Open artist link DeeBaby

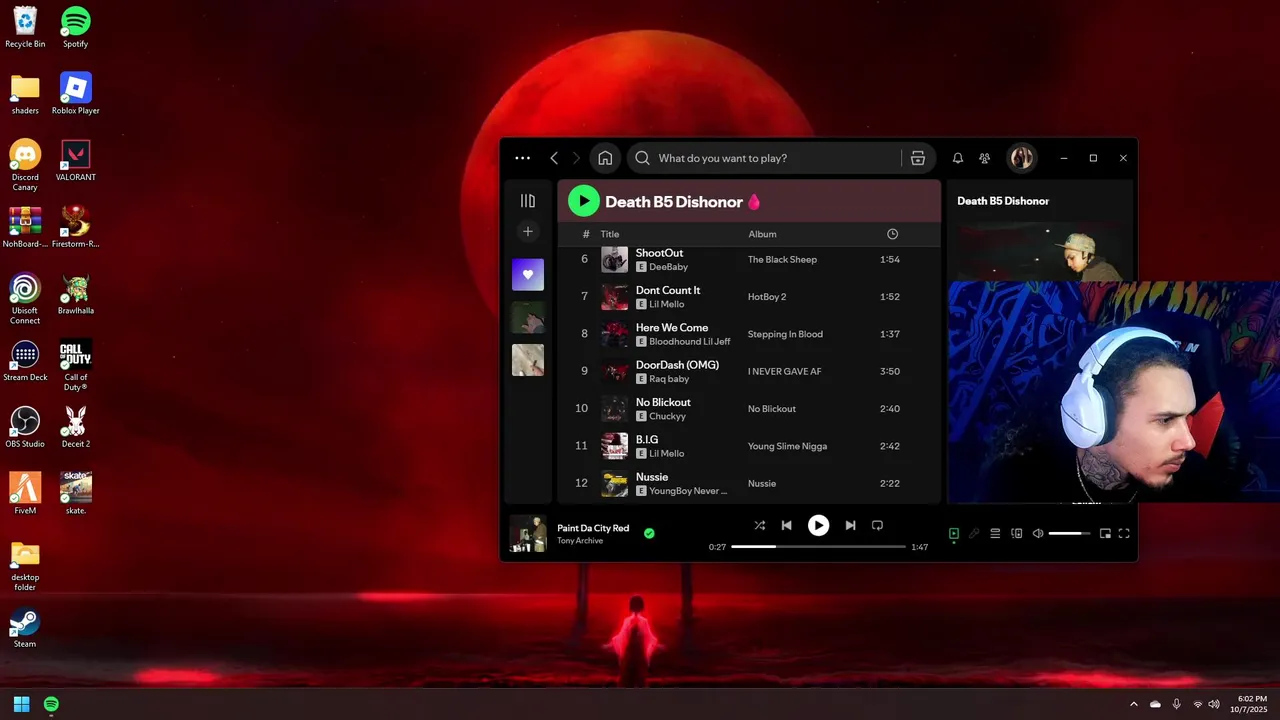click(669, 267)
